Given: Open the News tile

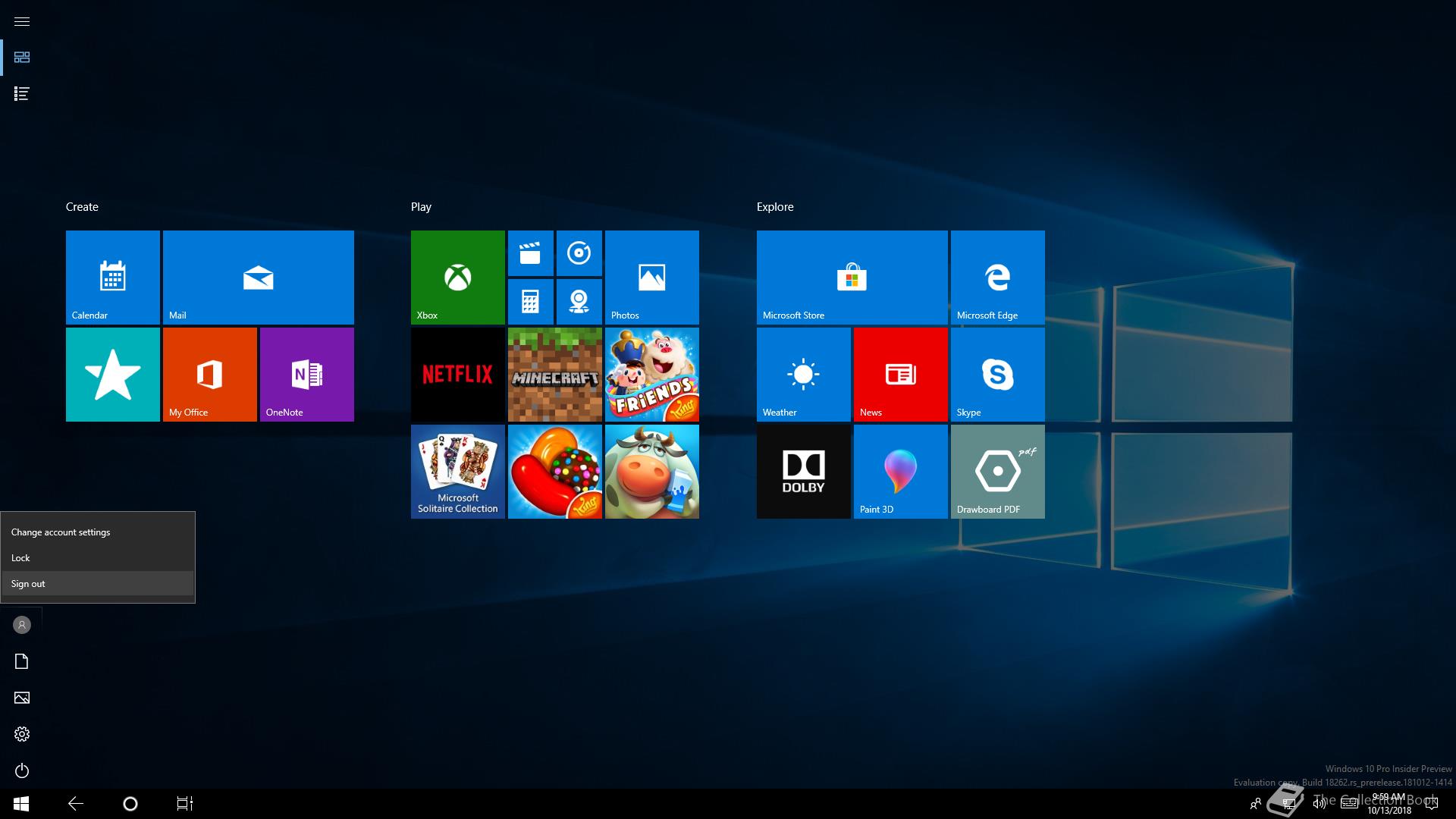Looking at the screenshot, I should pyautogui.click(x=901, y=375).
